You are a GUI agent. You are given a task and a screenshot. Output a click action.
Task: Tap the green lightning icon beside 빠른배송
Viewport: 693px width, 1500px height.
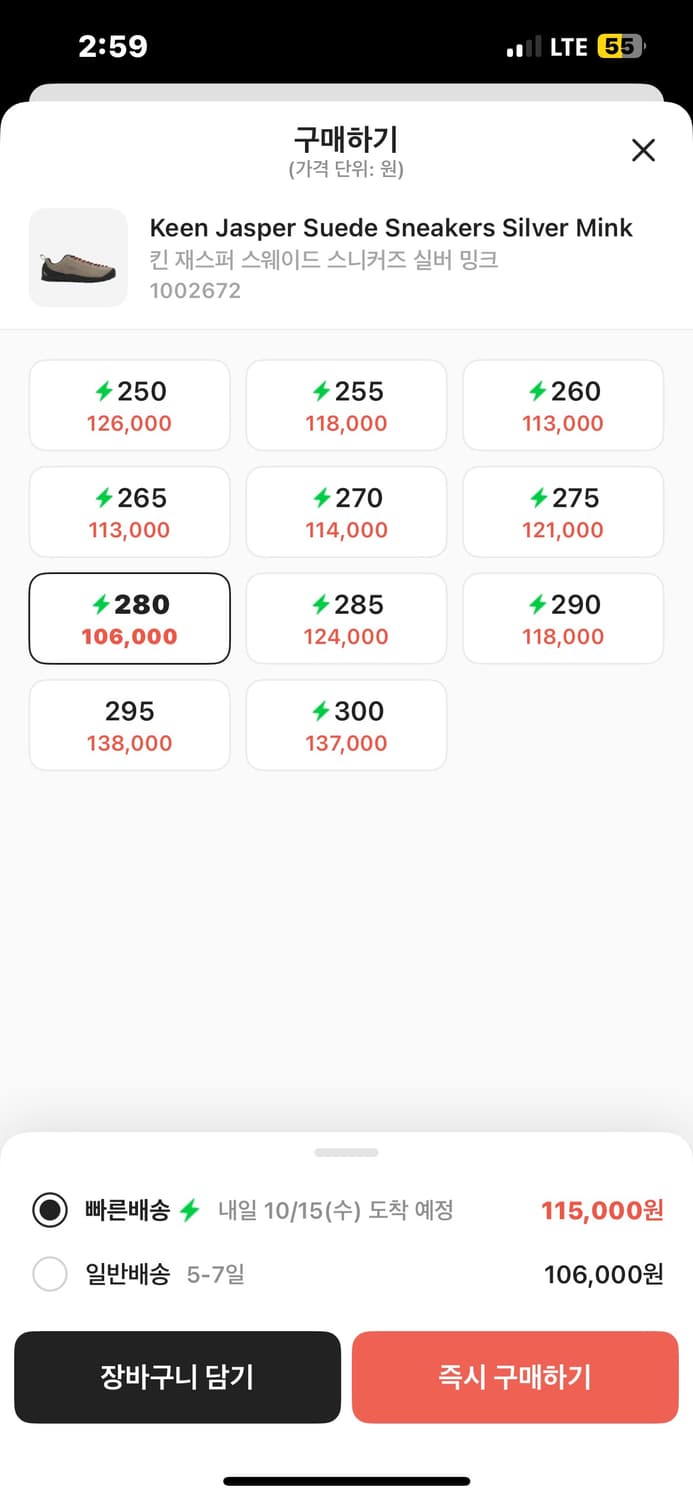[190, 1211]
